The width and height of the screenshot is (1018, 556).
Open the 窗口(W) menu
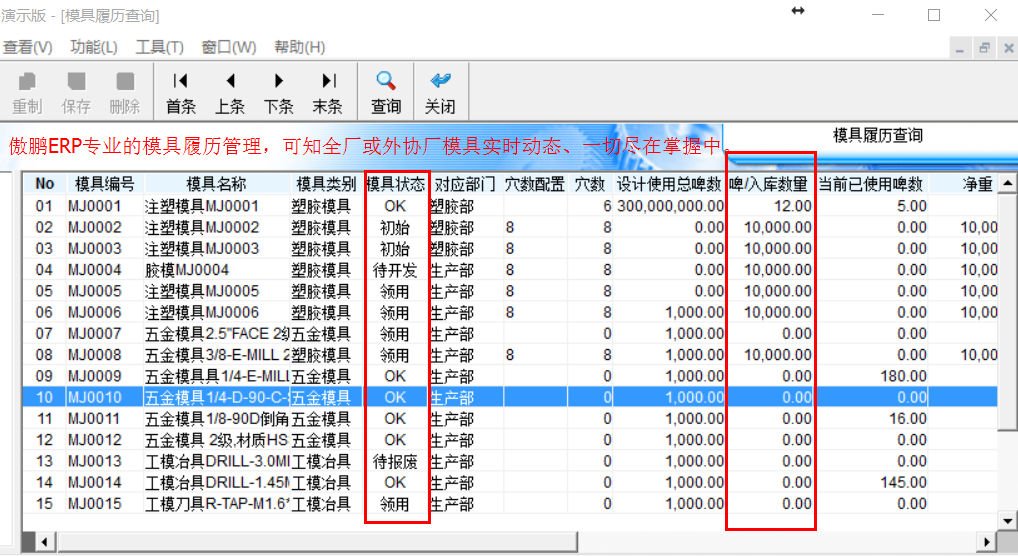pos(228,47)
